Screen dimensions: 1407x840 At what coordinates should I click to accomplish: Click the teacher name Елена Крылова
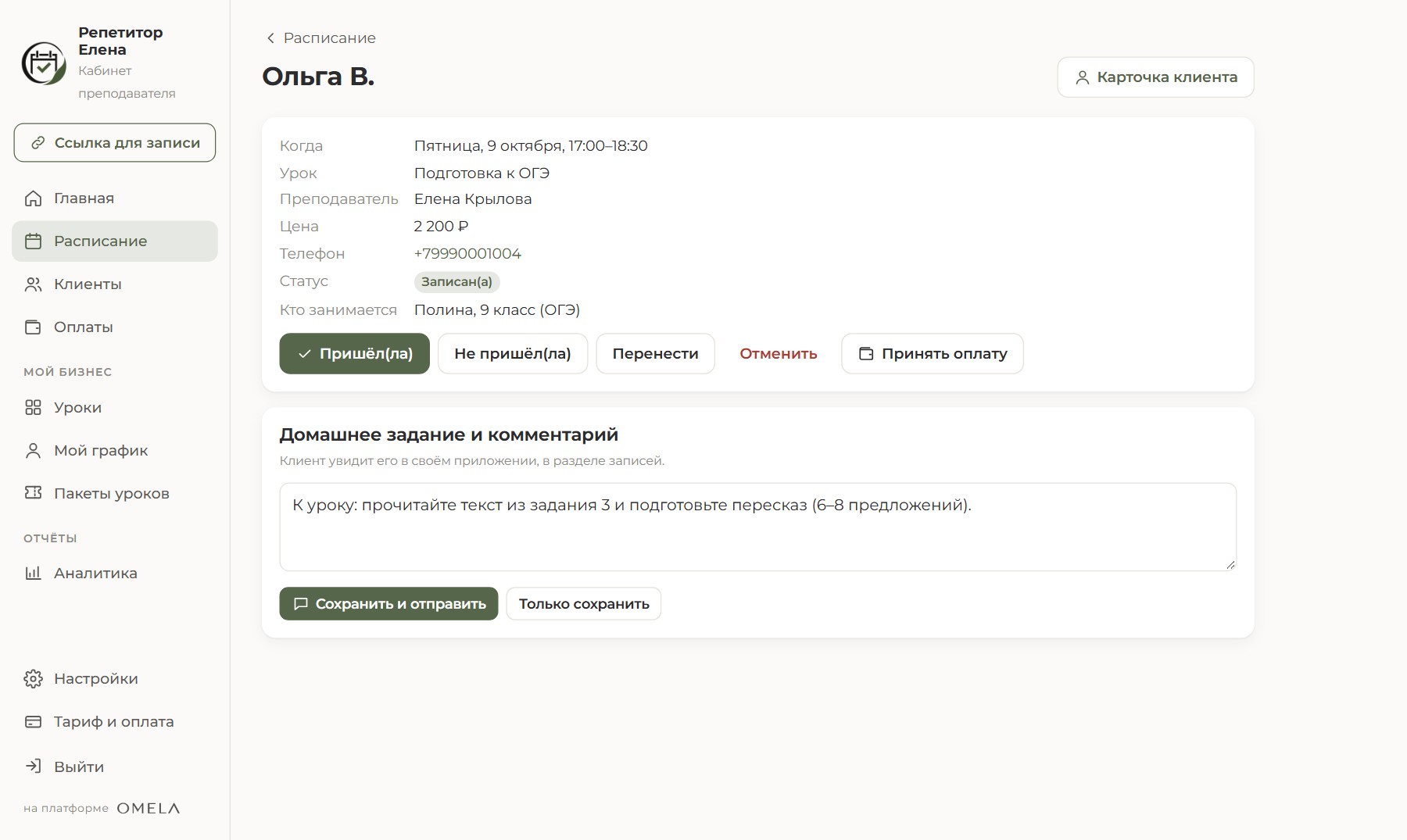[x=473, y=199]
